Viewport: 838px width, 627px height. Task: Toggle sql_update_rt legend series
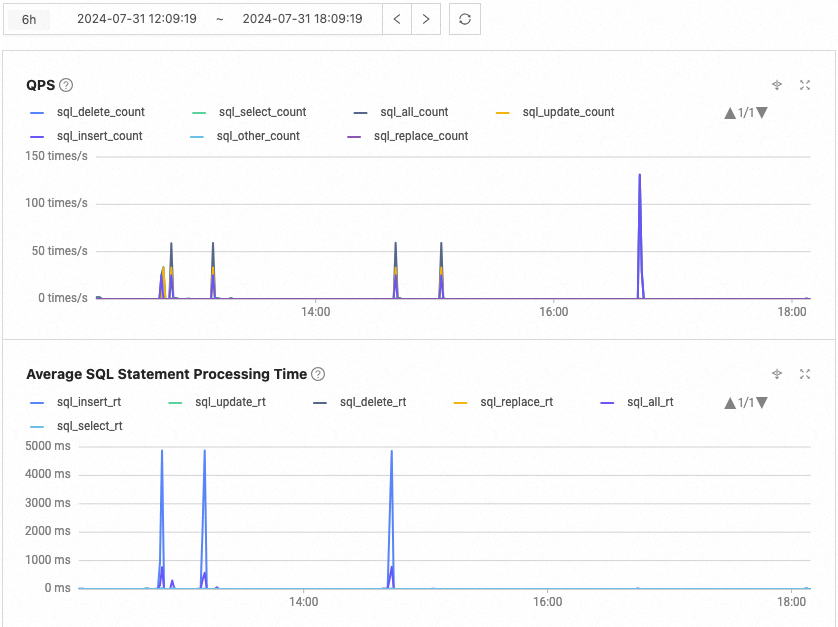coord(217,402)
